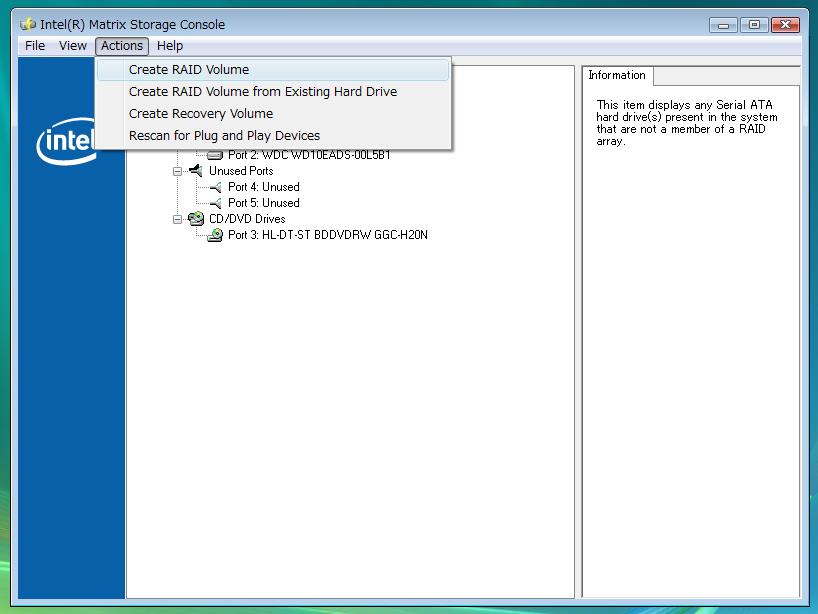
Task: Click the Port 5 unused port icon
Action: click(x=215, y=203)
